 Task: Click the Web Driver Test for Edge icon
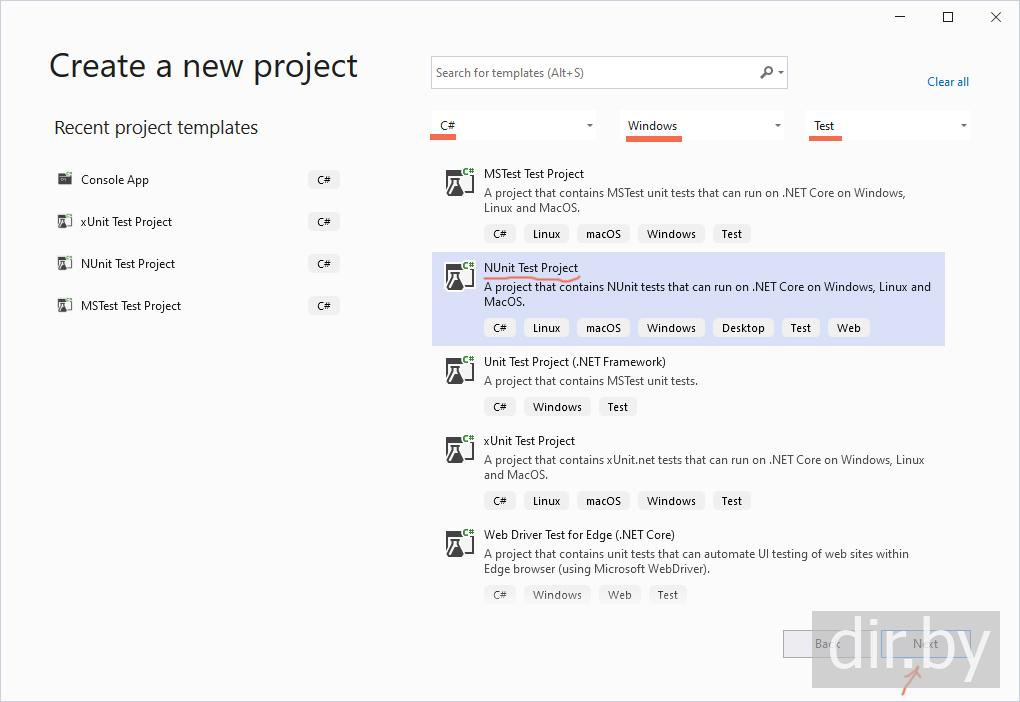coord(460,543)
